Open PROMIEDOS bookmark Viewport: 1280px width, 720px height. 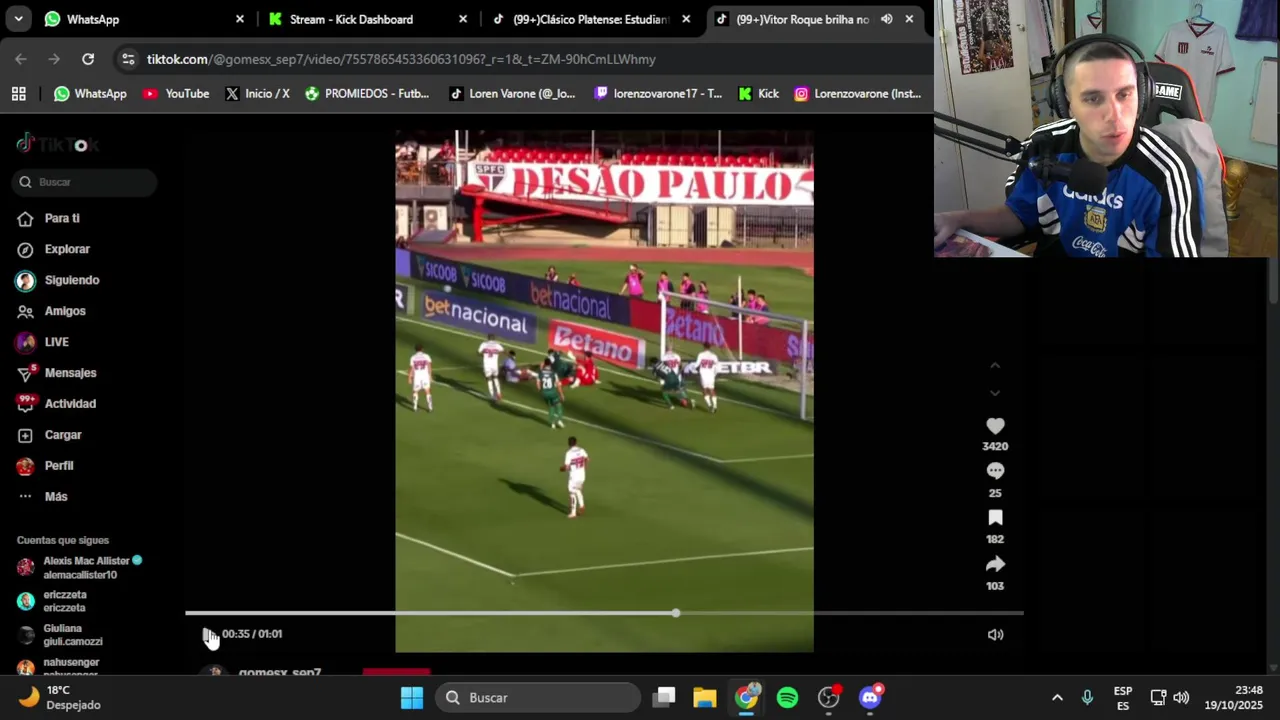[367, 93]
